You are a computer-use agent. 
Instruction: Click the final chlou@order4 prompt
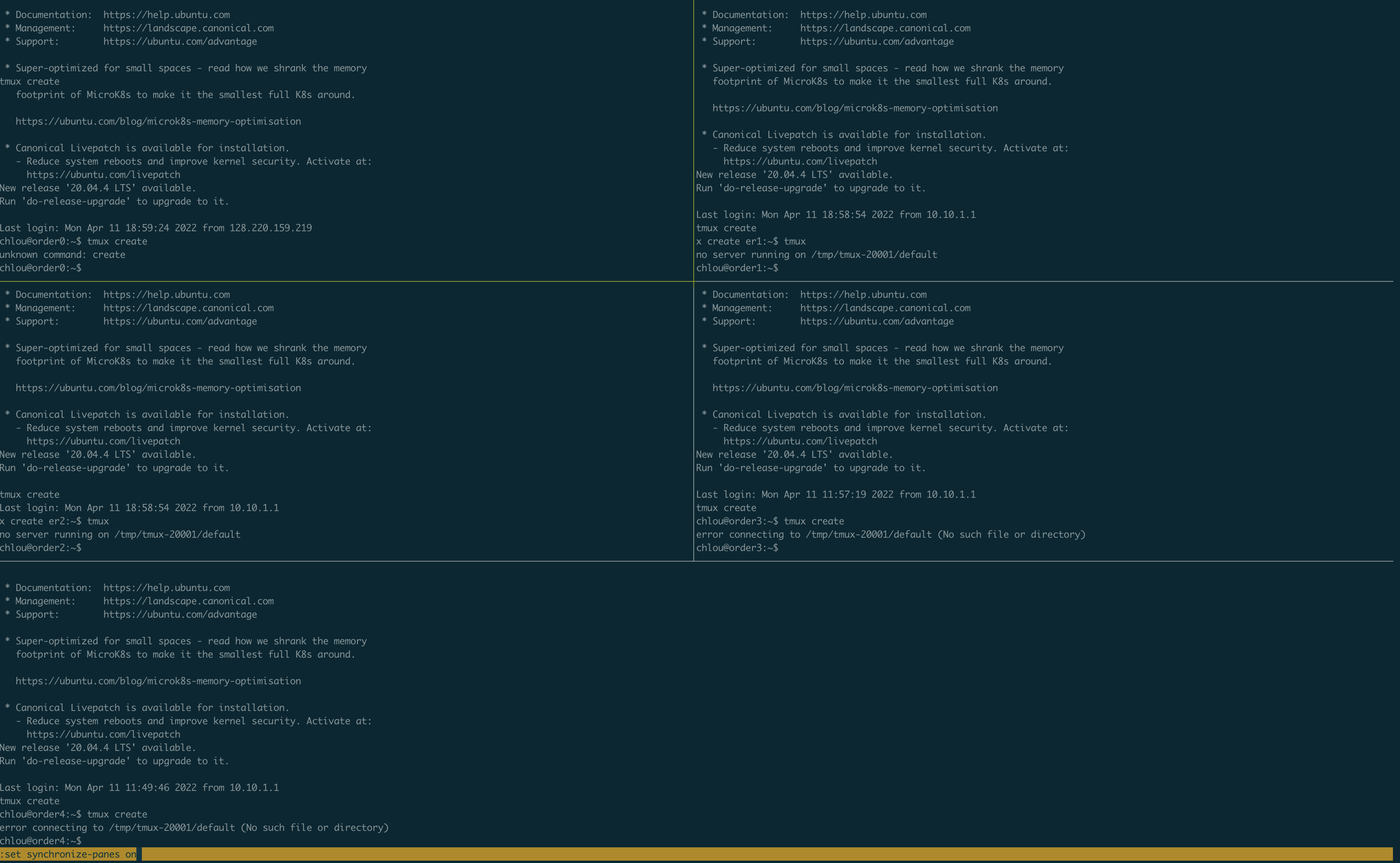click(x=41, y=841)
